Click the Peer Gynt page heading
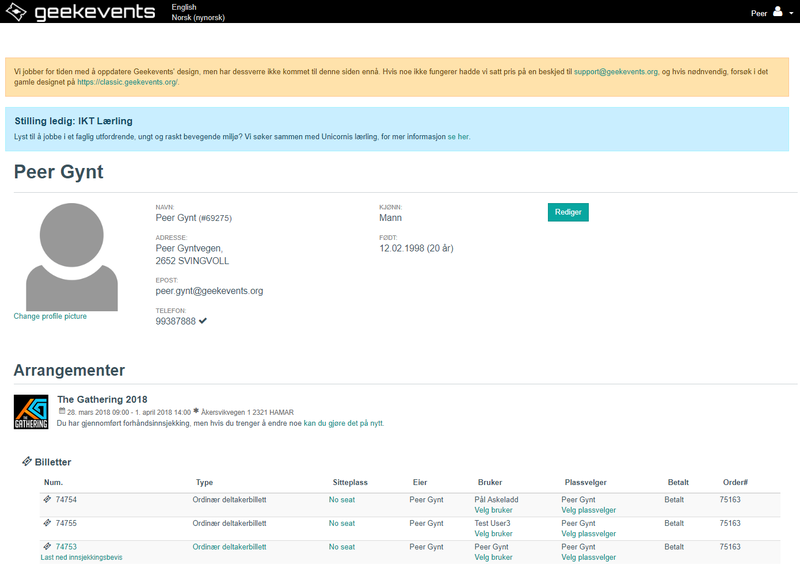This screenshot has height=588, width=800. (59, 172)
